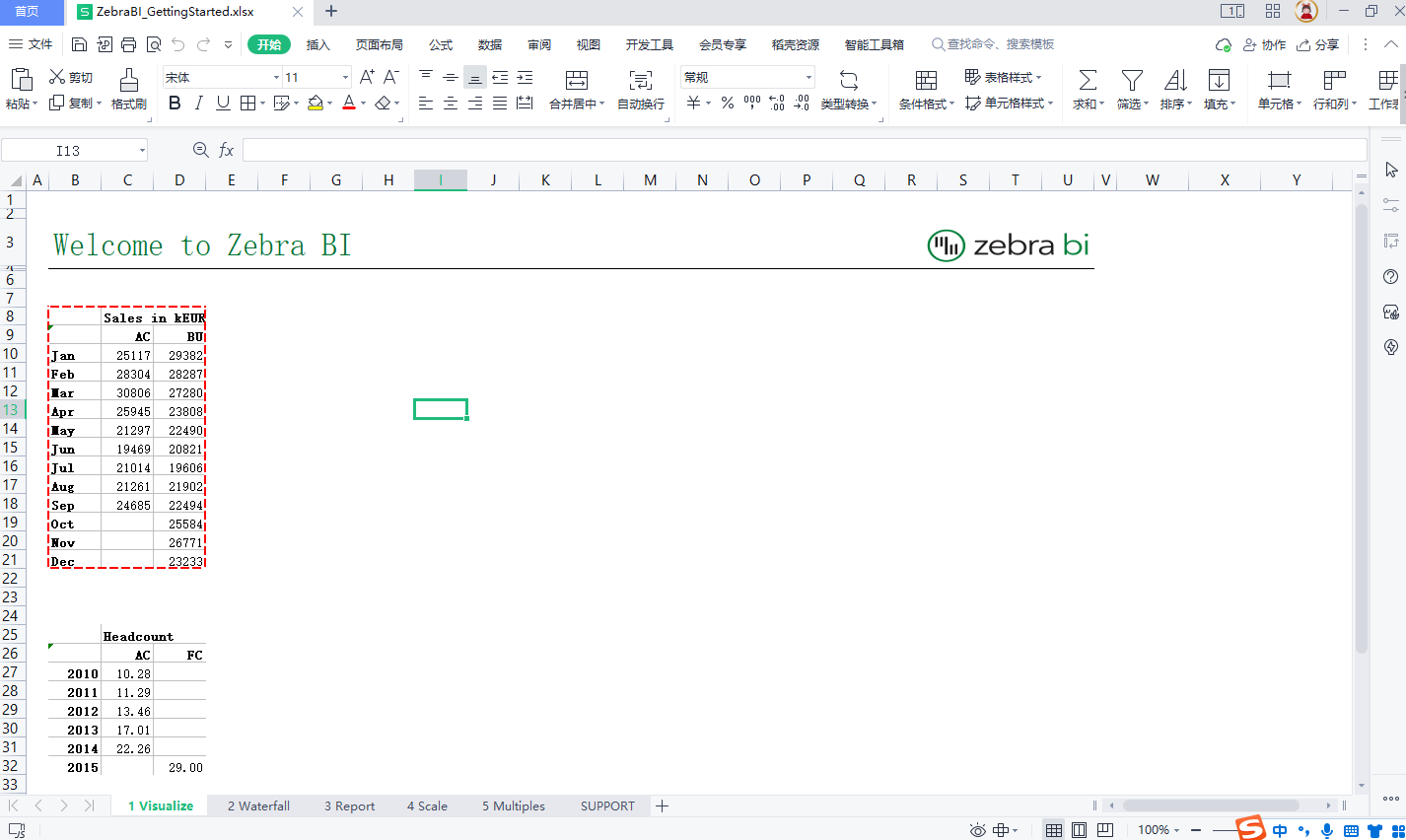This screenshot has width=1406, height=840.
Task: Click the Print icon in quick access toolbar
Action: click(x=129, y=44)
